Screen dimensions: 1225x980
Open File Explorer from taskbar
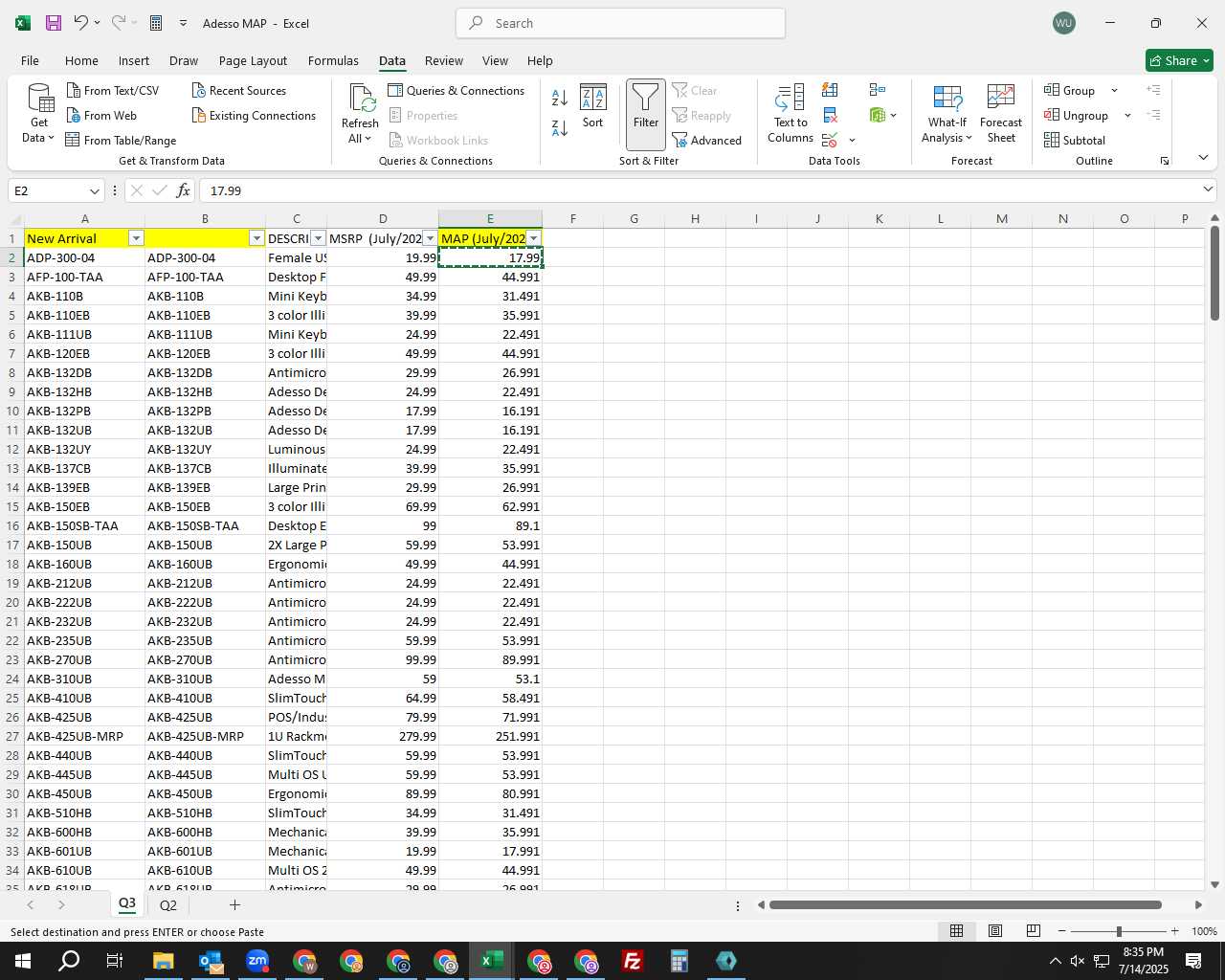coord(163,961)
